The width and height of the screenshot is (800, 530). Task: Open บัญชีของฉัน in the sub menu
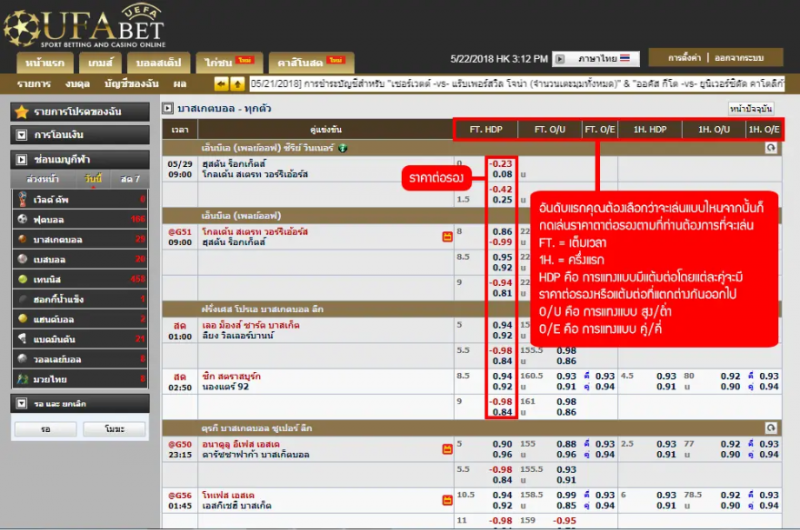132,84
